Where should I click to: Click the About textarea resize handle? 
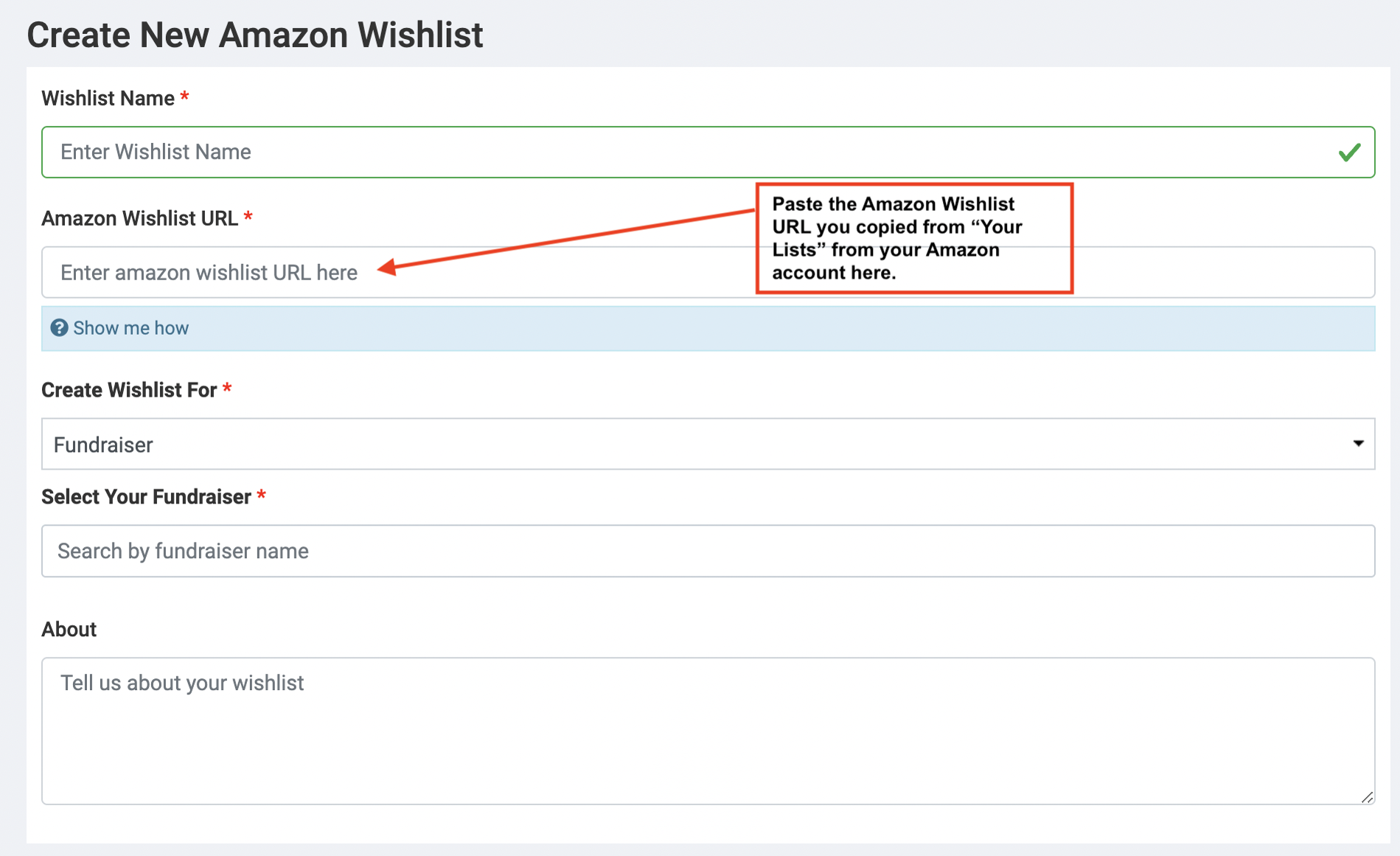1368,797
